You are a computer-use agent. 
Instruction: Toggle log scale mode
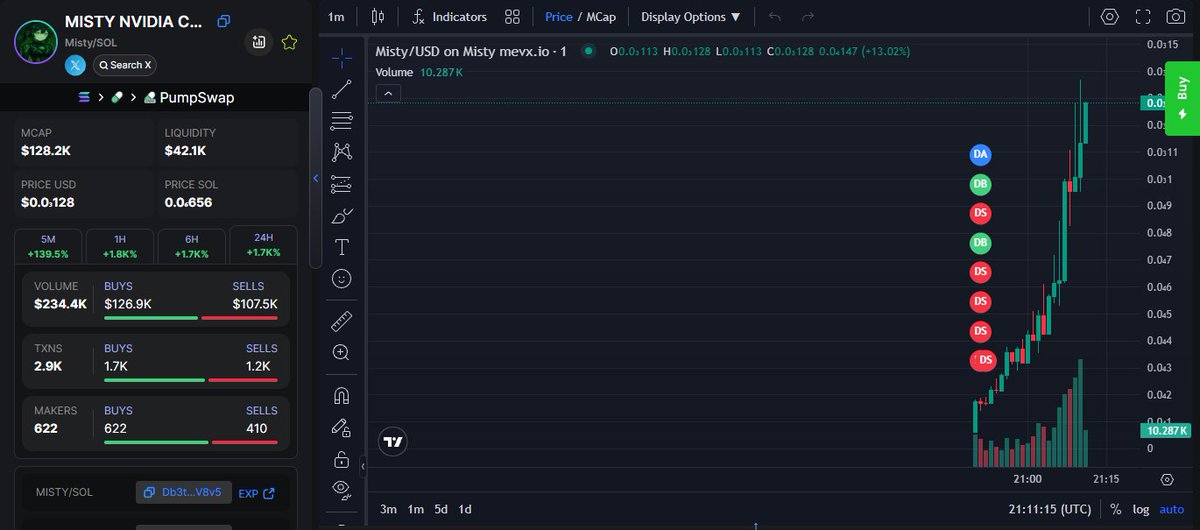click(1141, 509)
